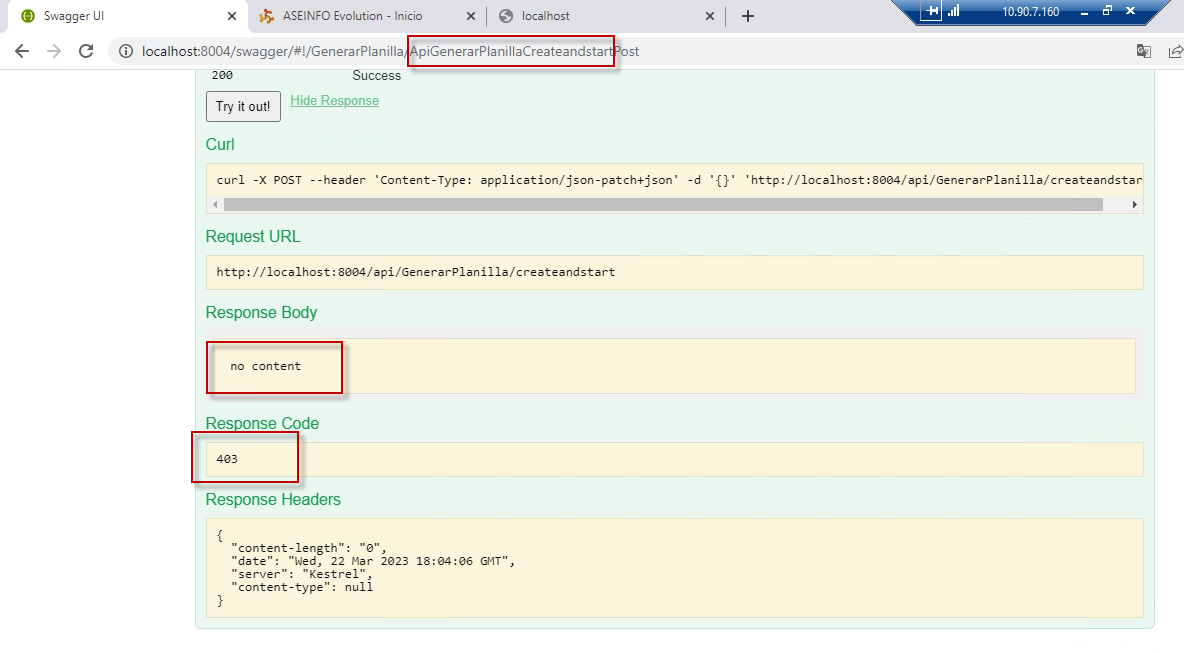Share this page icon in address bar
The image size is (1184, 653).
pos(1175,51)
